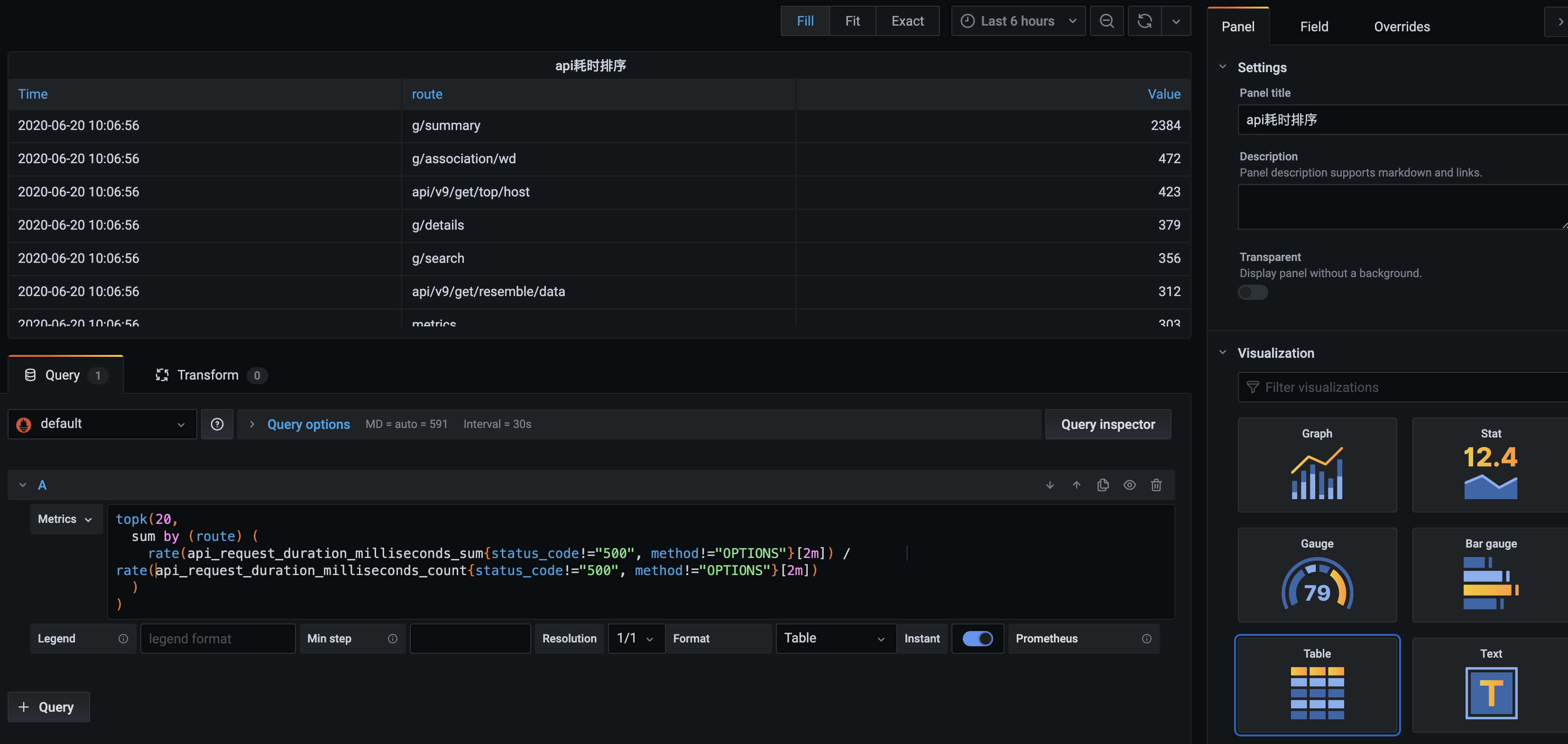Open the Format Table dropdown
This screenshot has height=744, width=1568.
(x=835, y=639)
